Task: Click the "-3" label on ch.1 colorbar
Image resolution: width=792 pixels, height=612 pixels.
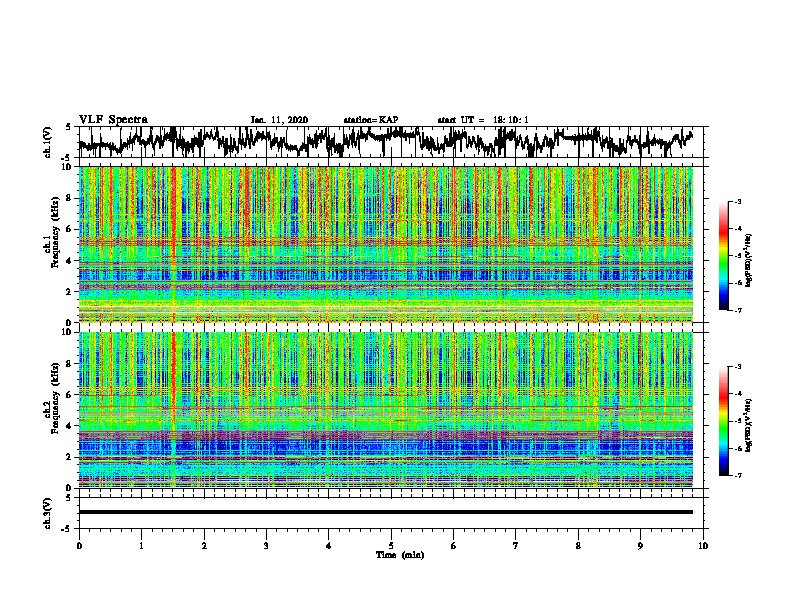Action: pyautogui.click(x=738, y=201)
